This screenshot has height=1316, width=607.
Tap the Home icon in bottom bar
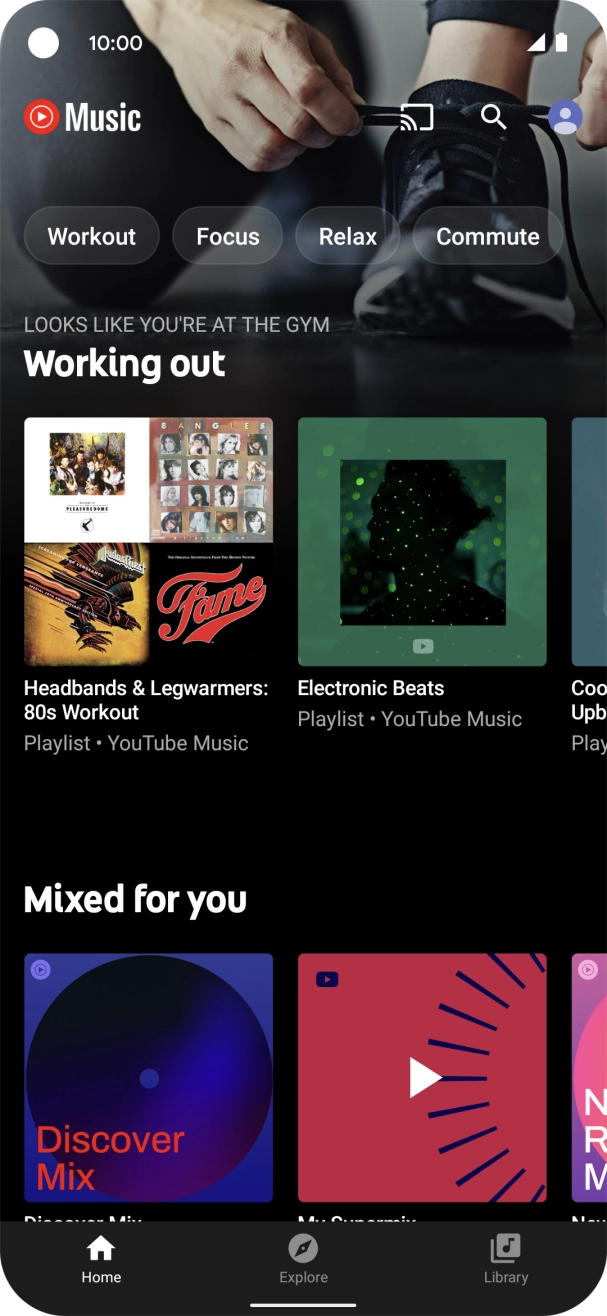coord(101,1248)
